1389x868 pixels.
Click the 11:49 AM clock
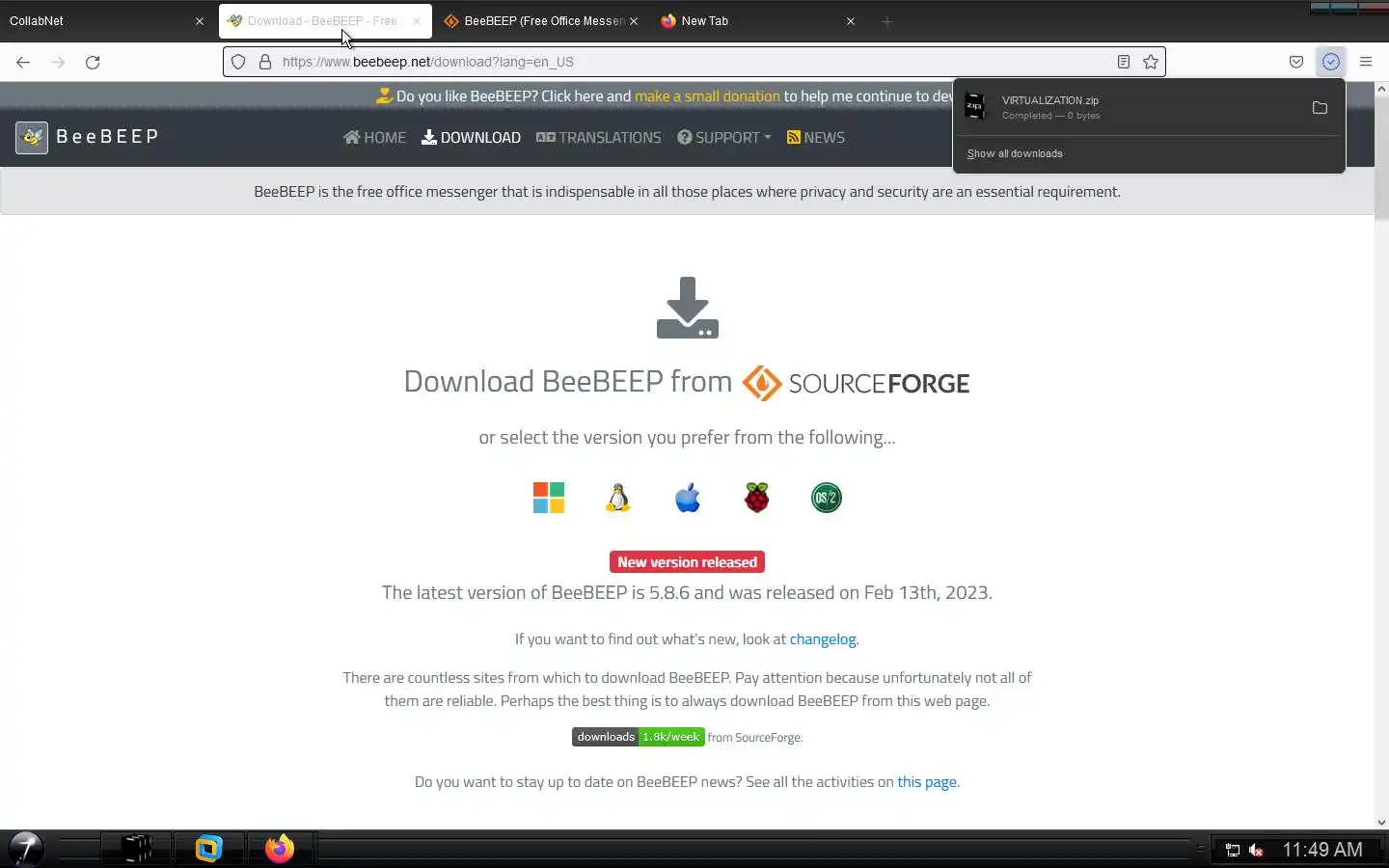click(x=1322, y=850)
